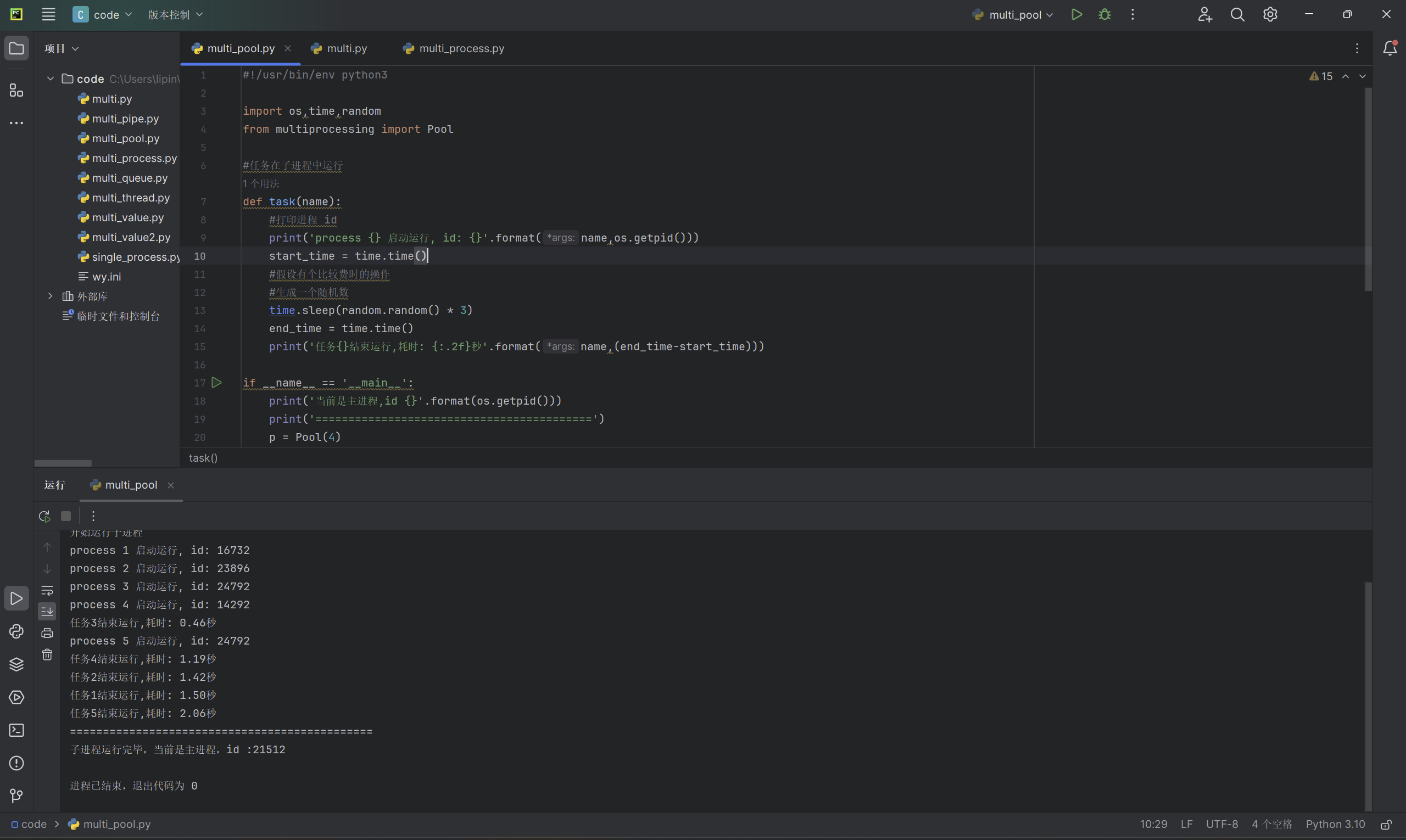This screenshot has height=840, width=1406.
Task: Open Problems tool window icon
Action: pos(16,763)
